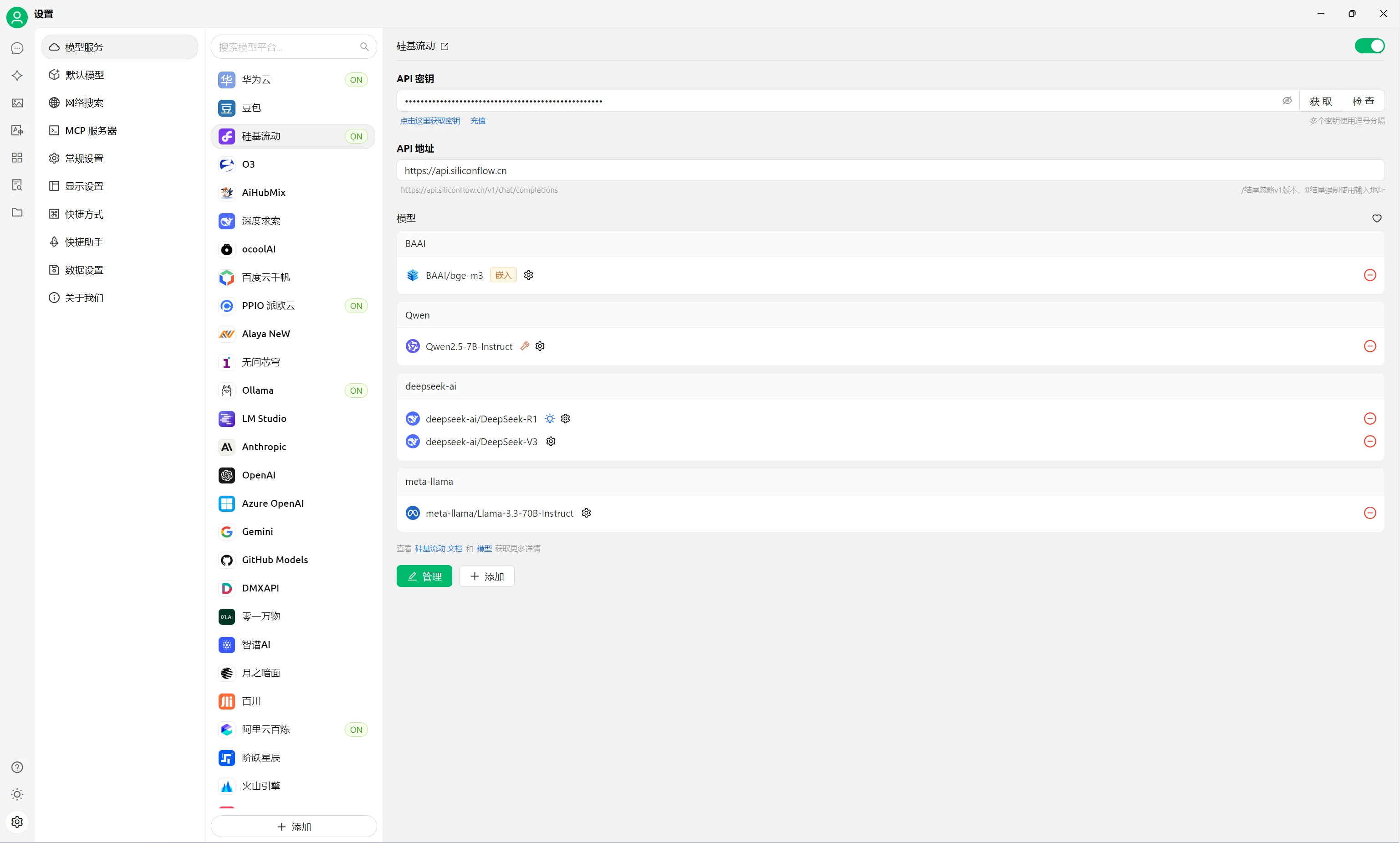Show or hide the API key
The width and height of the screenshot is (1400, 843).
[1287, 101]
